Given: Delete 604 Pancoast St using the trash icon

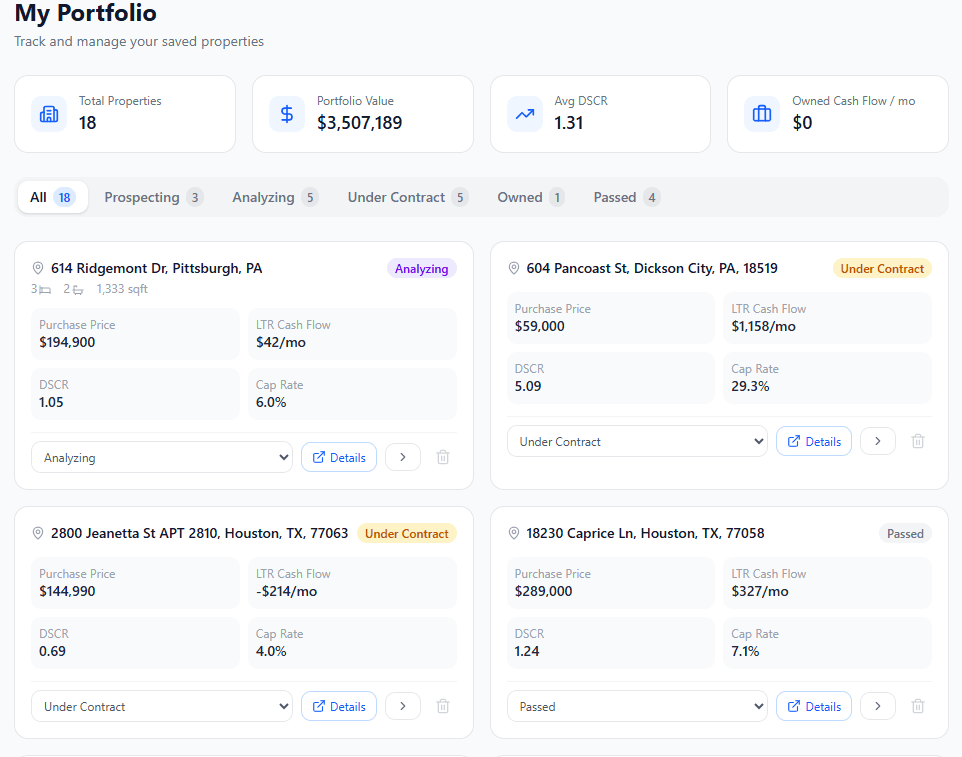Looking at the screenshot, I should coord(918,441).
